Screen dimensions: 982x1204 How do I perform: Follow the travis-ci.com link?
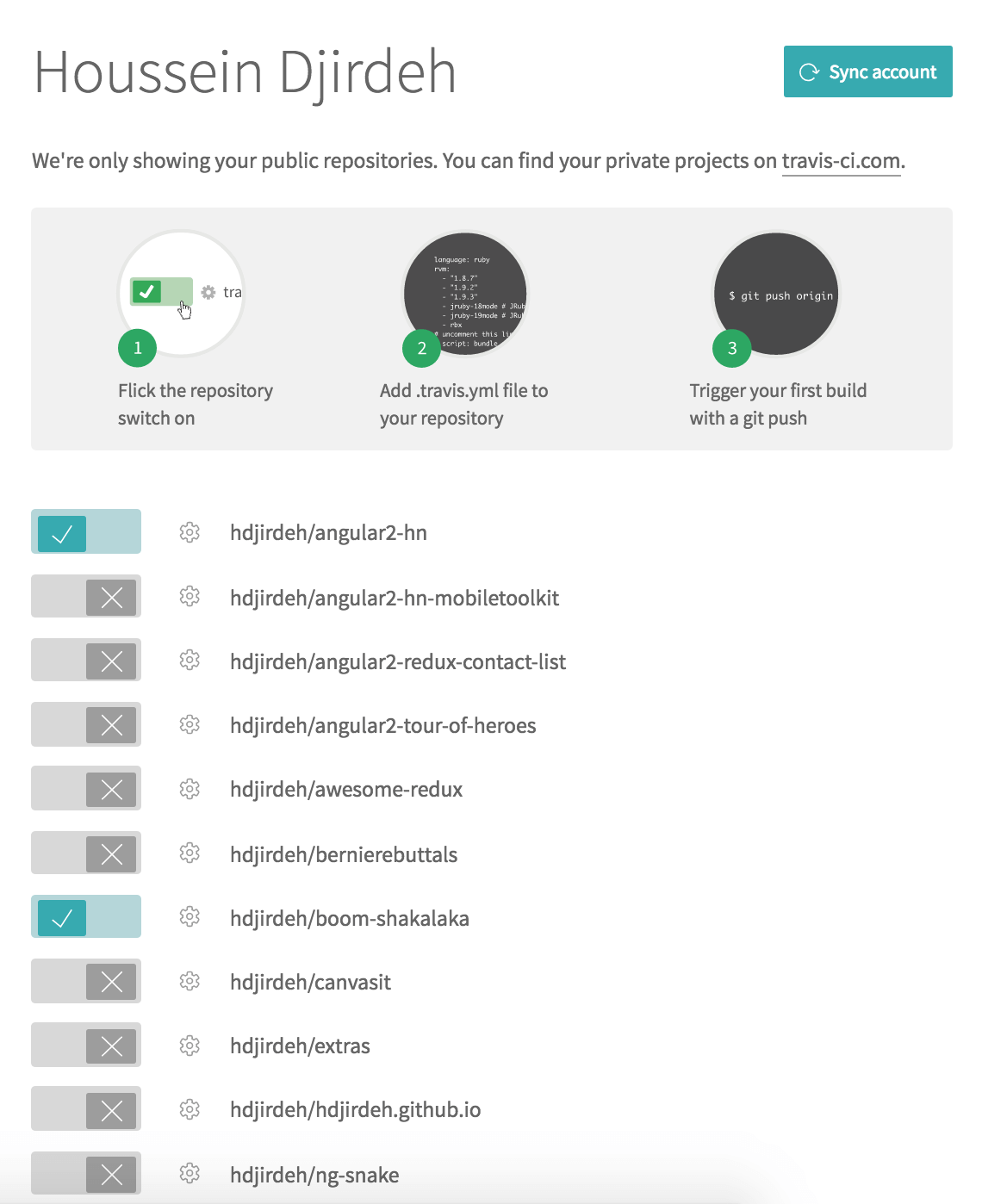click(x=841, y=161)
